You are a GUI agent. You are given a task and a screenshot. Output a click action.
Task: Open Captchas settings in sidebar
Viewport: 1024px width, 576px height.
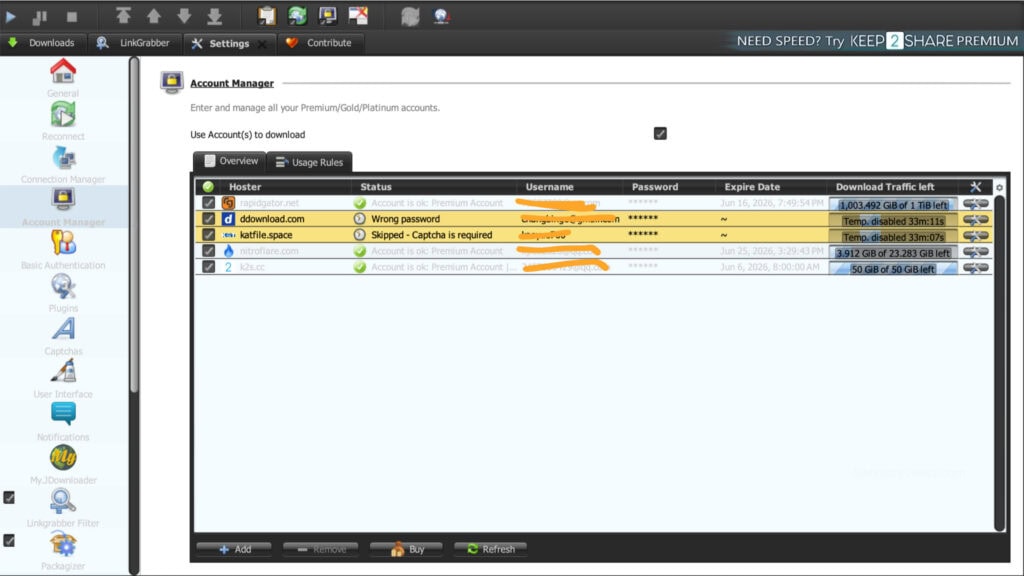tap(63, 336)
